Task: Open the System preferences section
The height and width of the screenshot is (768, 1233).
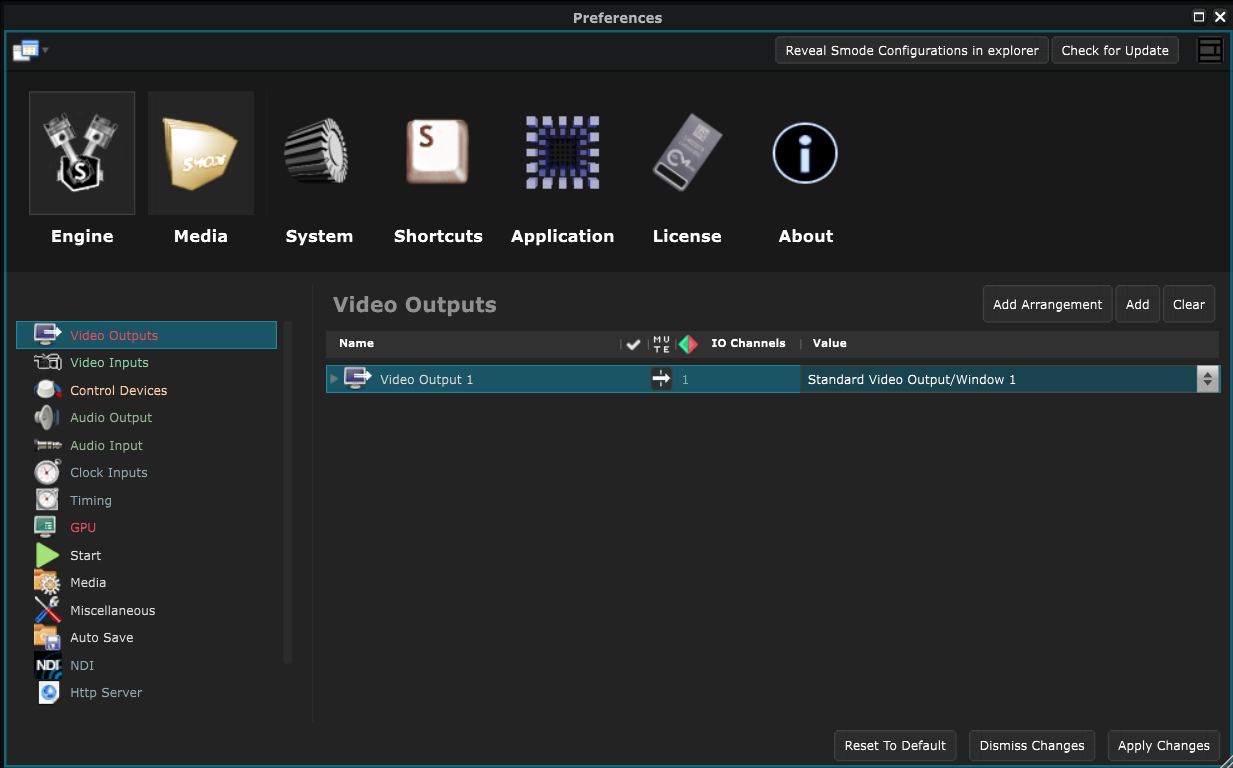Action: [318, 153]
